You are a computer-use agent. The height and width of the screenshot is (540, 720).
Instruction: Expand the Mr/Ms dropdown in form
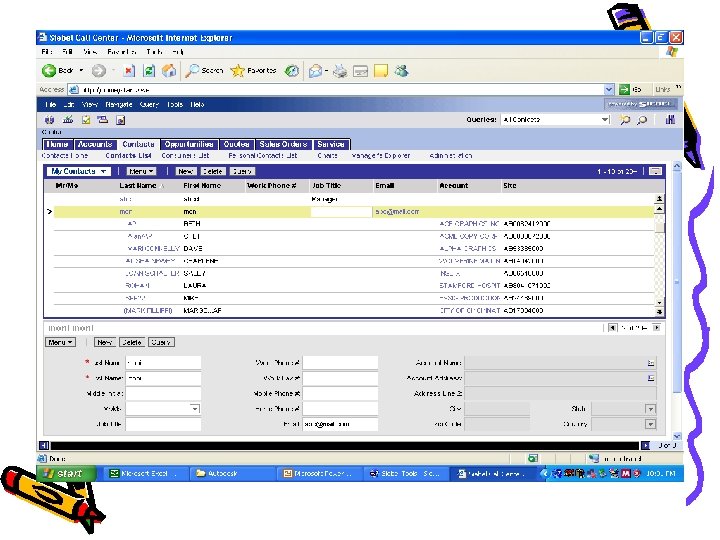click(x=195, y=408)
